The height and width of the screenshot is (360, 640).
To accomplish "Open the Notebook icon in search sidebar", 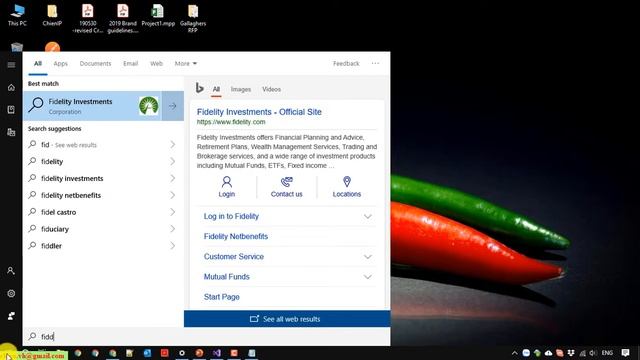I will click(11, 109).
